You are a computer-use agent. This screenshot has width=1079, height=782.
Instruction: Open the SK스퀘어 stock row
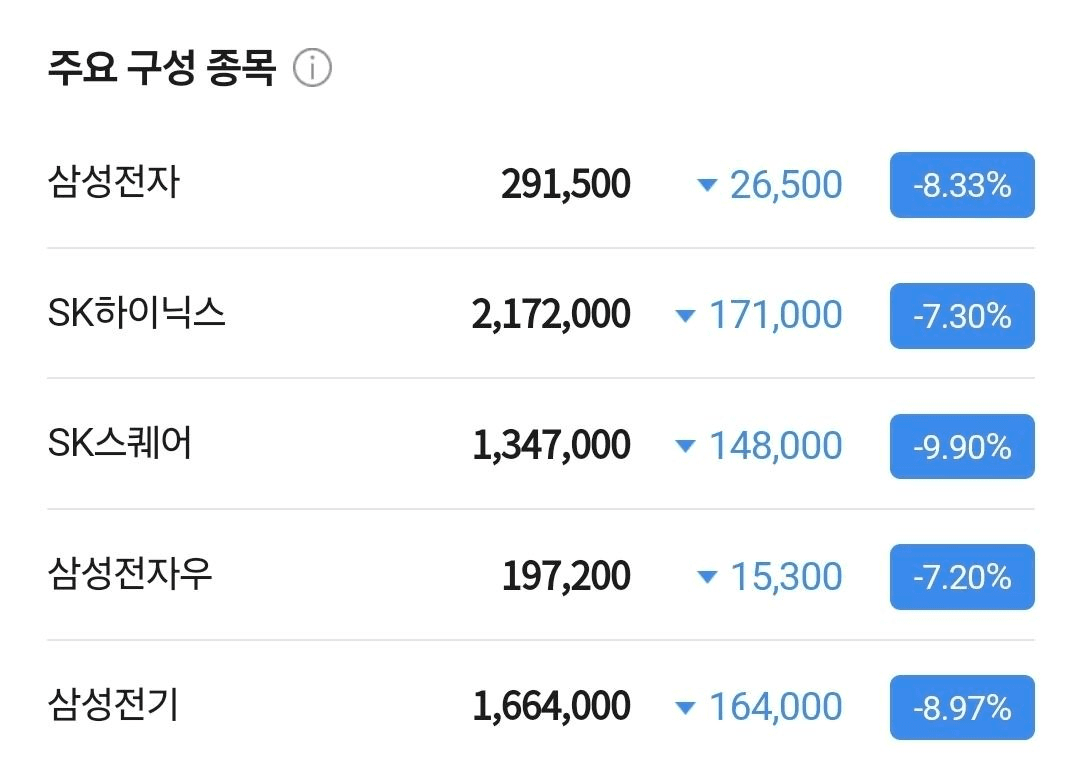coord(541,444)
